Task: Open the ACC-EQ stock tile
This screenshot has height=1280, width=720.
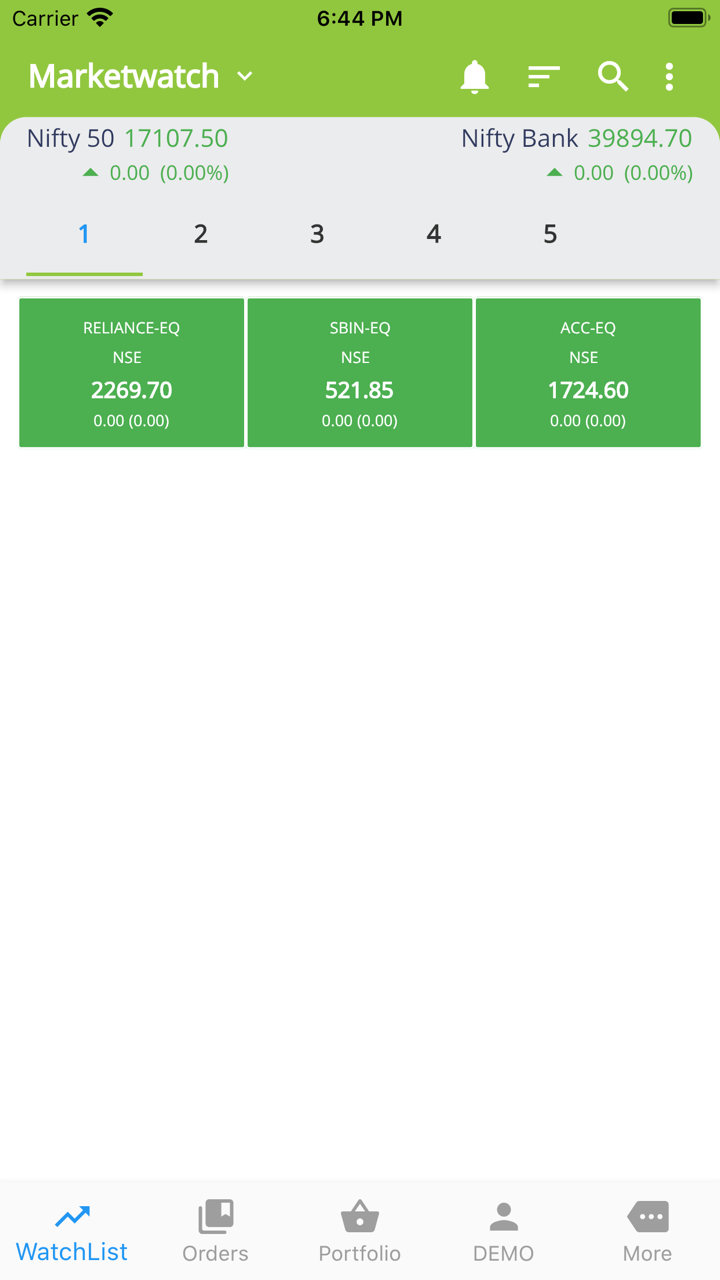Action: (x=588, y=373)
